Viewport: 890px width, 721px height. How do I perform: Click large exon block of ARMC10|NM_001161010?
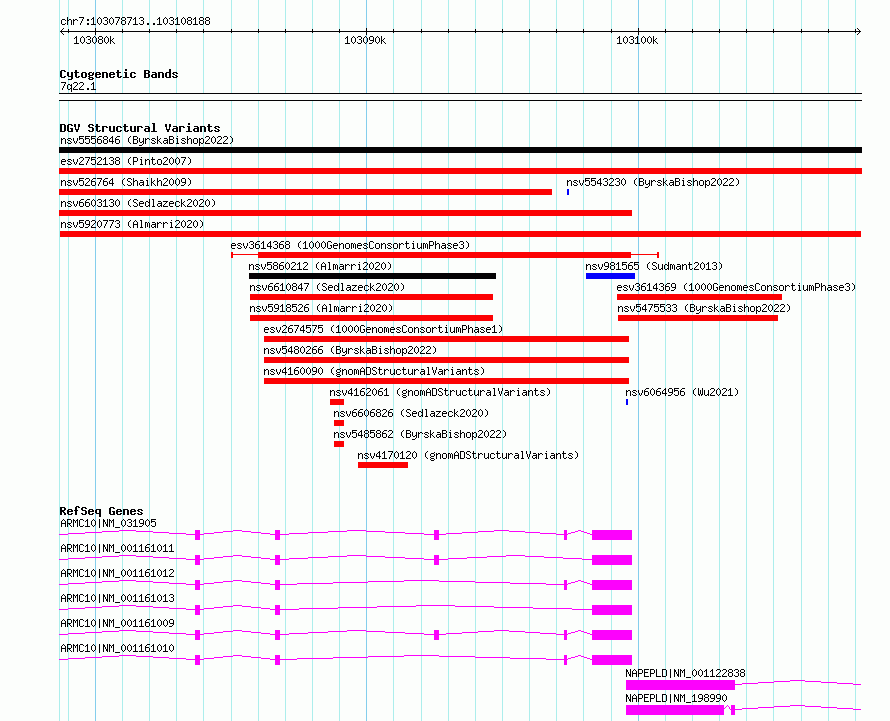point(612,660)
